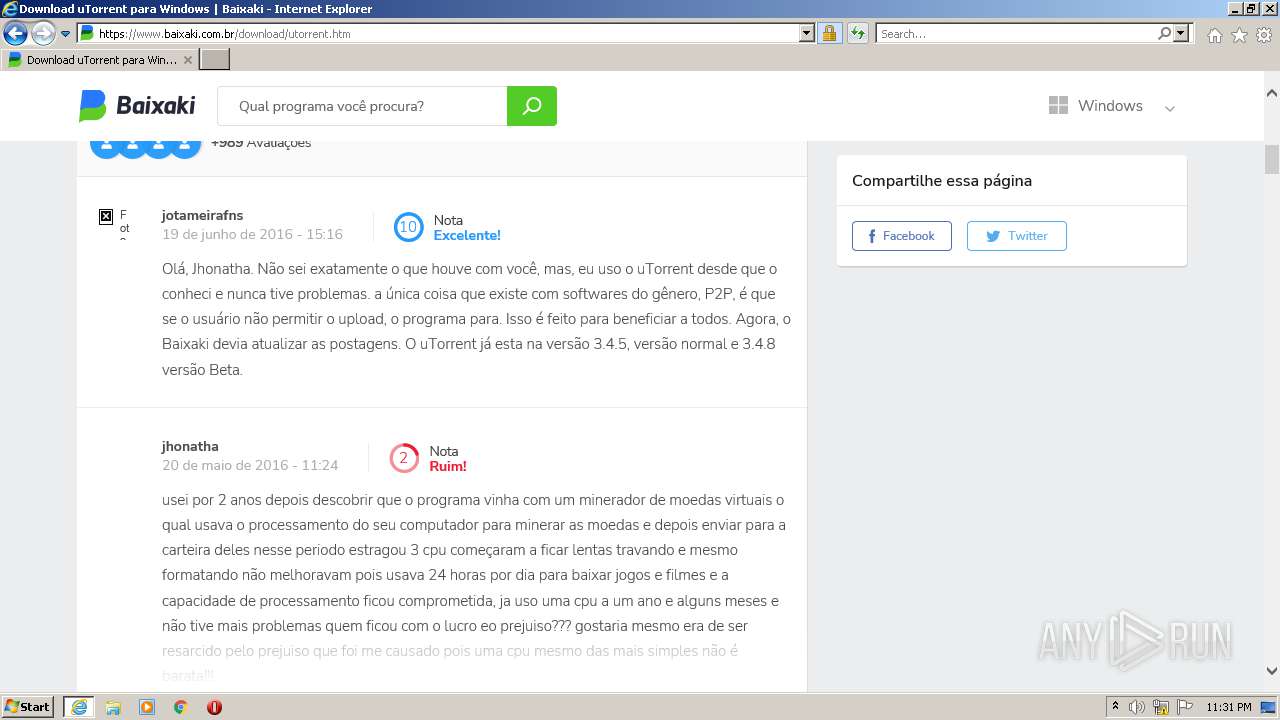Image resolution: width=1280 pixels, height=720 pixels.
Task: Go forward with the browser Forward arrow
Action: point(43,34)
